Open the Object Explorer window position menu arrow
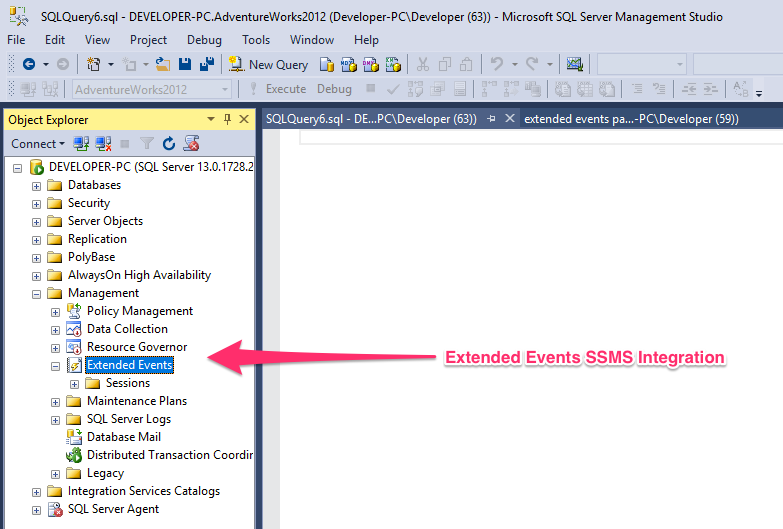Viewport: 783px width, 529px height. [211, 119]
